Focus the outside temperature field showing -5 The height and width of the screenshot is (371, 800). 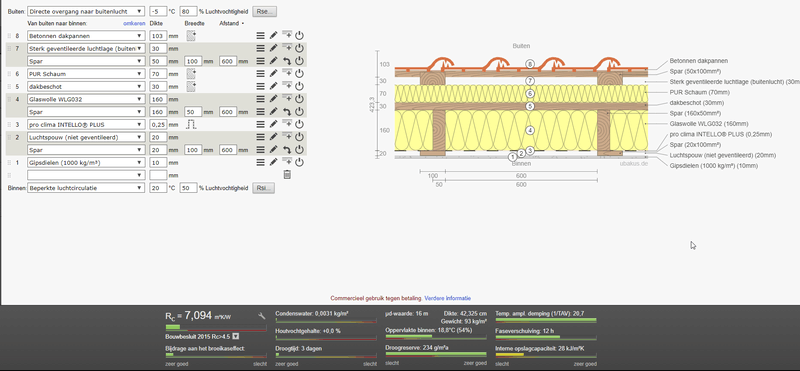tap(159, 11)
